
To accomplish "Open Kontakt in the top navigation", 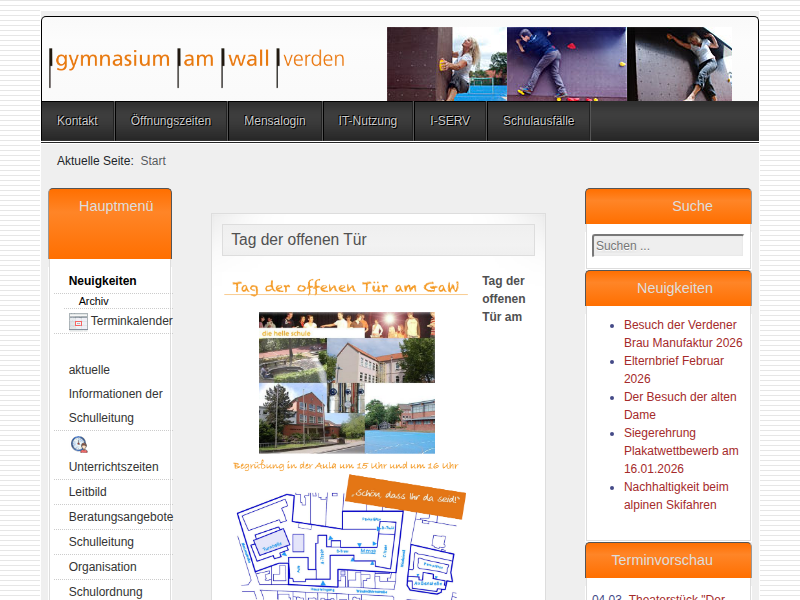I will (77, 121).
